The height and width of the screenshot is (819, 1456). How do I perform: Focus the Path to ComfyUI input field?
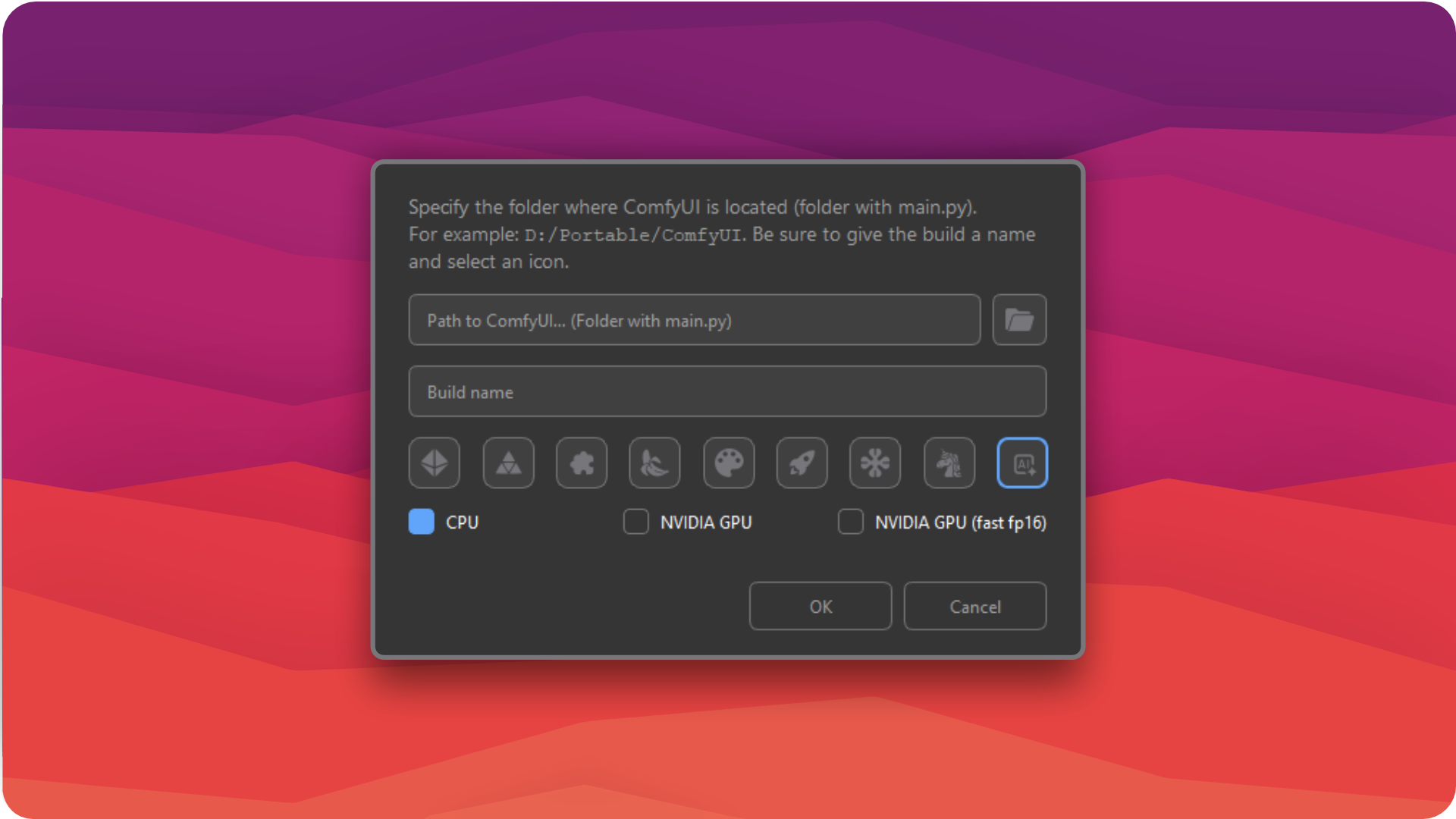click(695, 320)
